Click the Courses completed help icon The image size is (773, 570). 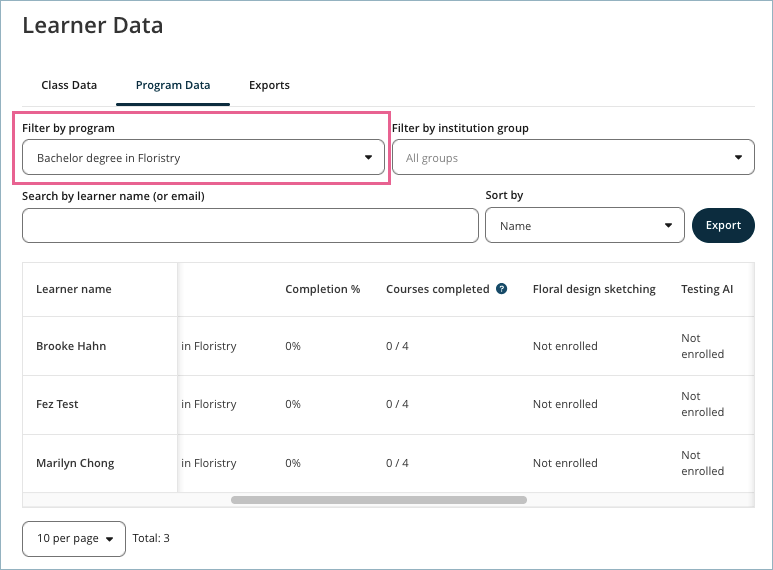pyautogui.click(x=502, y=289)
